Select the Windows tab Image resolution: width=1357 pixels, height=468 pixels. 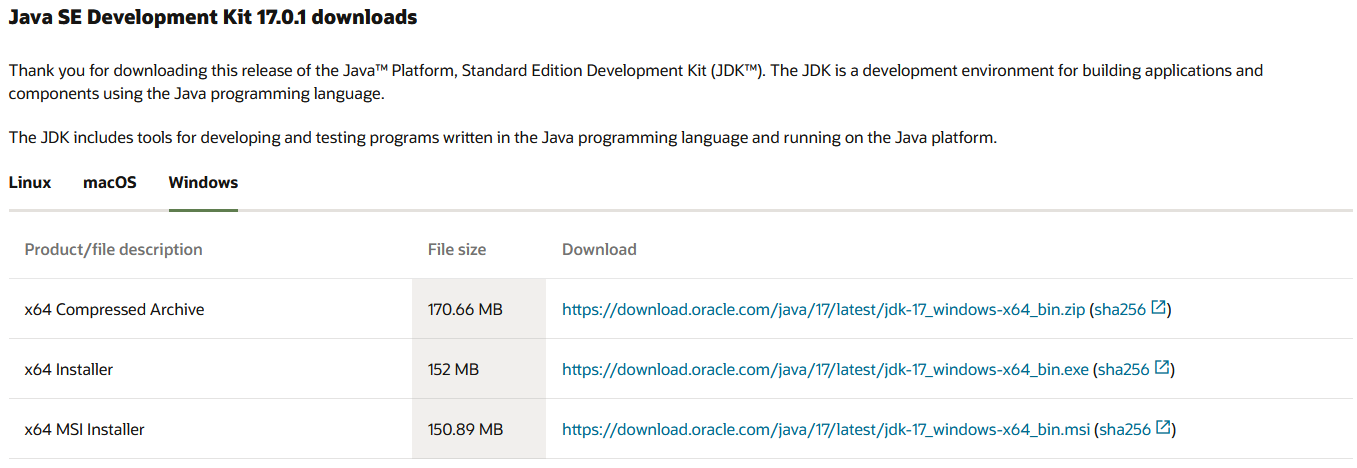pyautogui.click(x=203, y=183)
